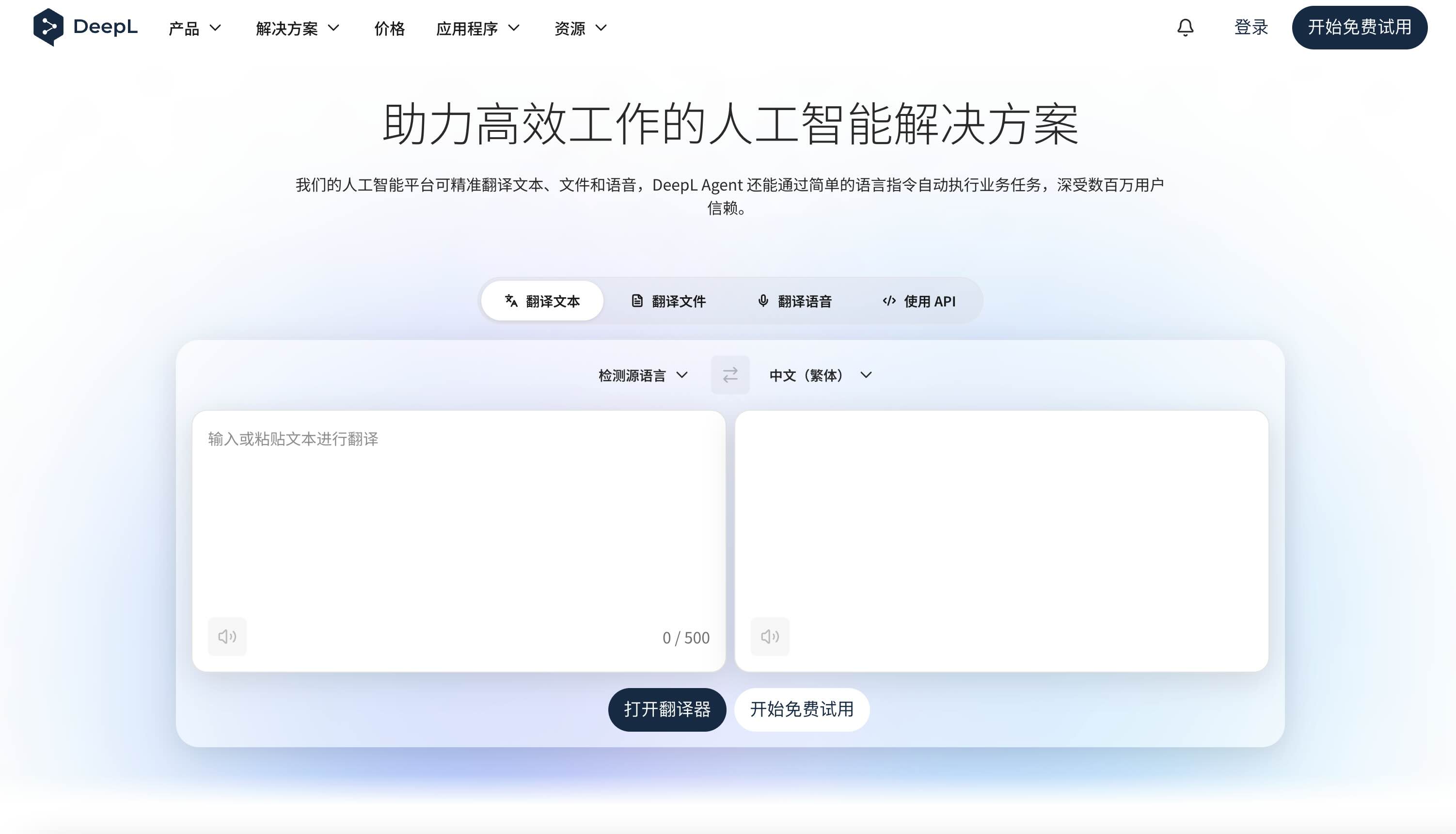Open the notifications bell
Image resolution: width=1456 pixels, height=834 pixels.
point(1184,27)
